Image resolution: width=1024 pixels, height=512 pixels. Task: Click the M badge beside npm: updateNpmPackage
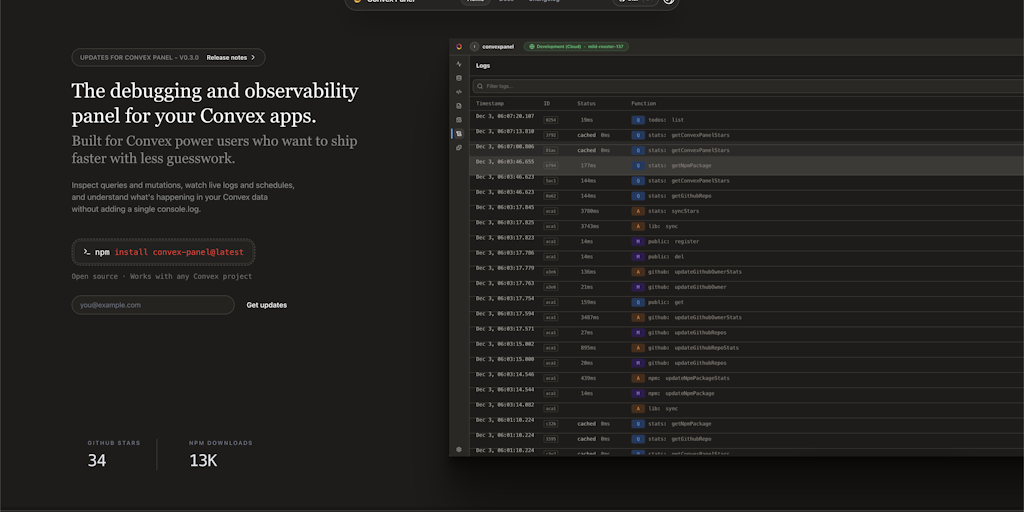(638, 393)
